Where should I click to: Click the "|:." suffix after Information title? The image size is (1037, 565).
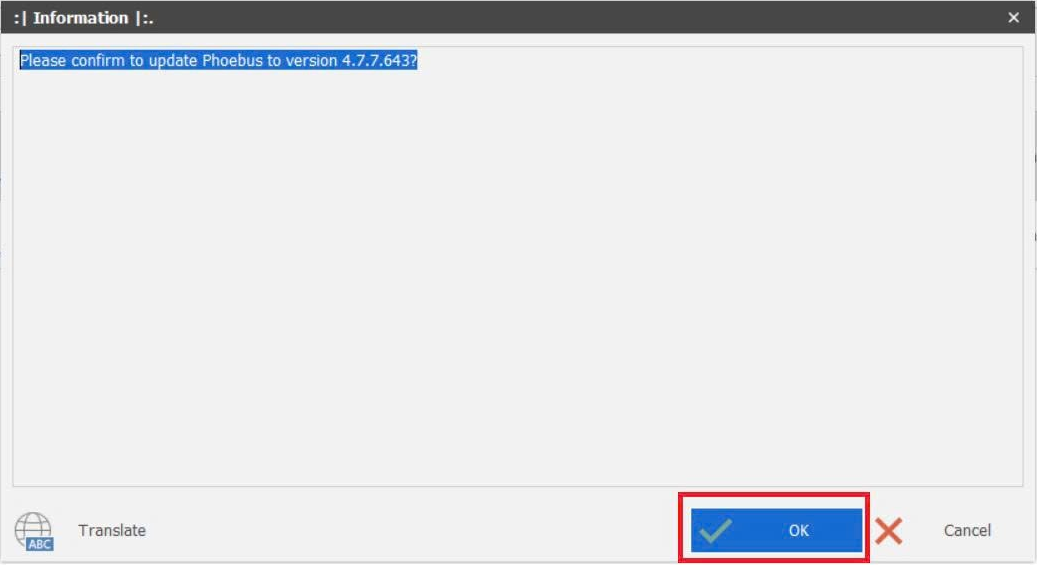[x=144, y=18]
